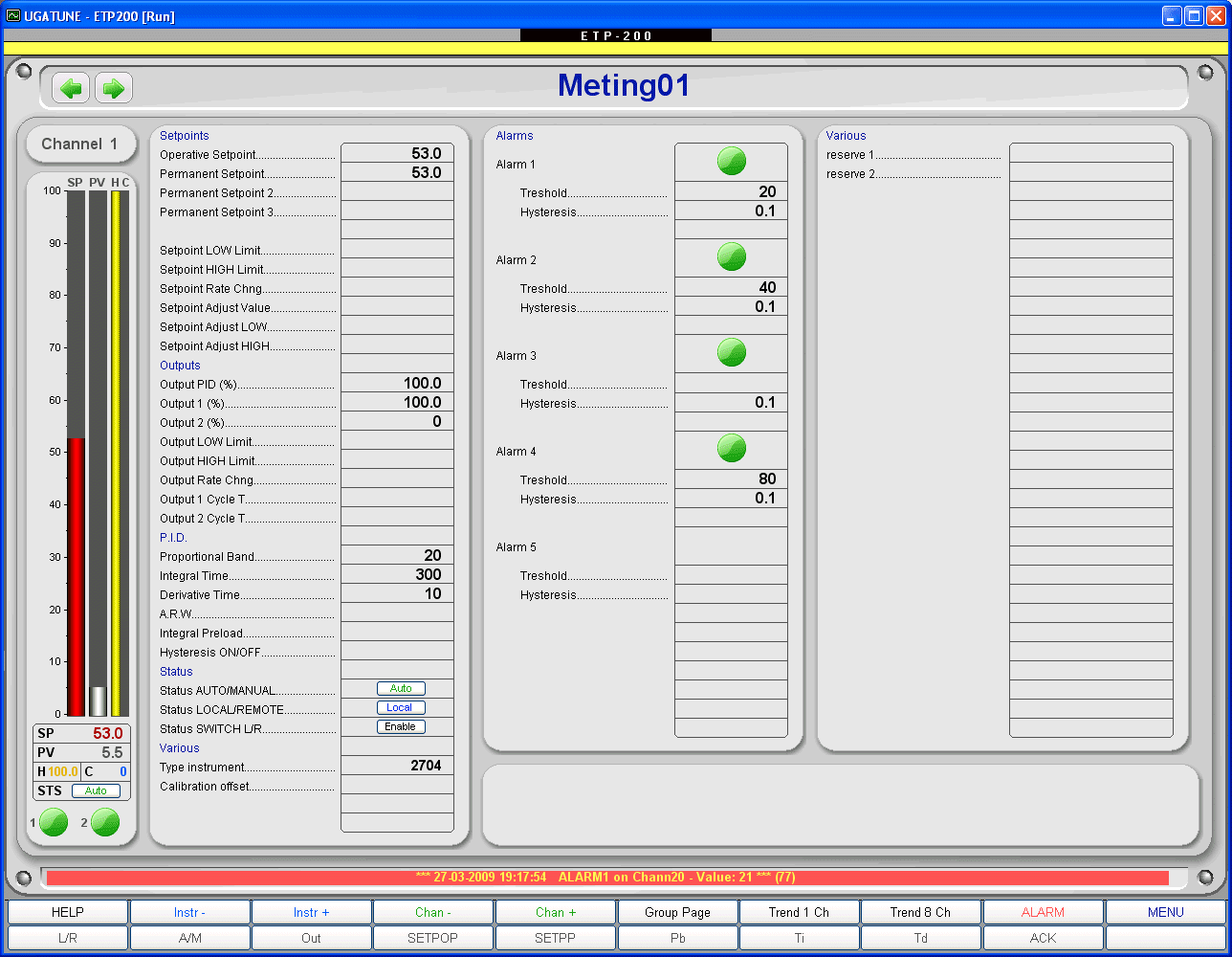This screenshot has height=957, width=1232.
Task: Switch to previous channel with Chan -
Action: tap(433, 912)
